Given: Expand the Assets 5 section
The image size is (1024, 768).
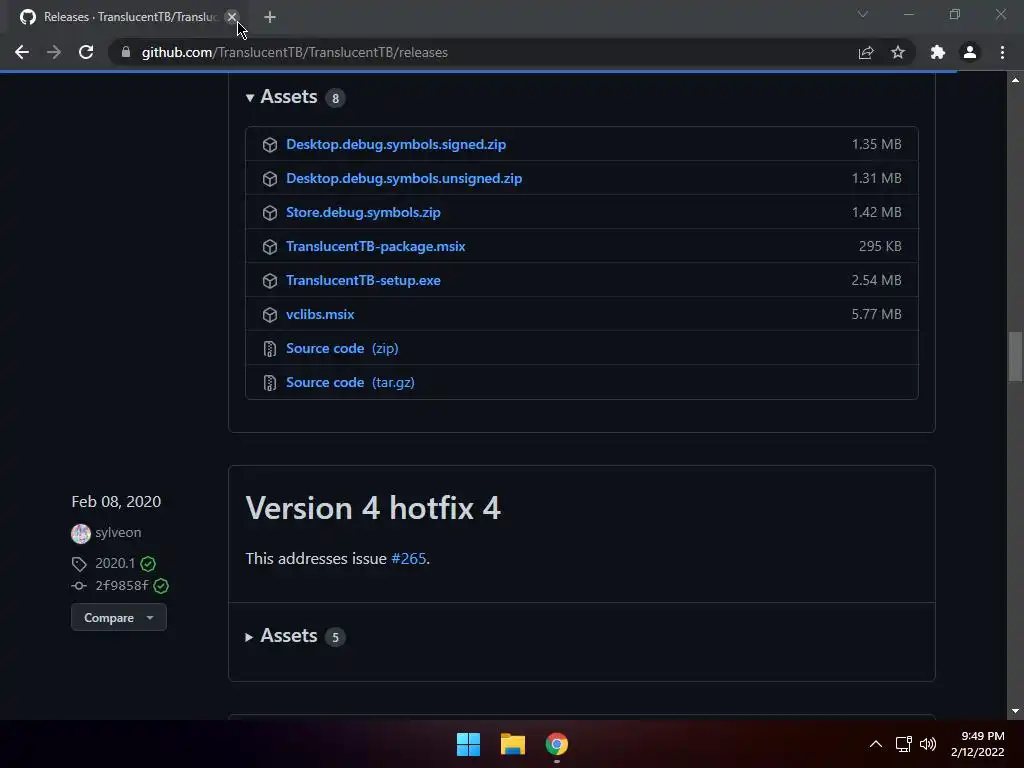Looking at the screenshot, I should click(295, 636).
